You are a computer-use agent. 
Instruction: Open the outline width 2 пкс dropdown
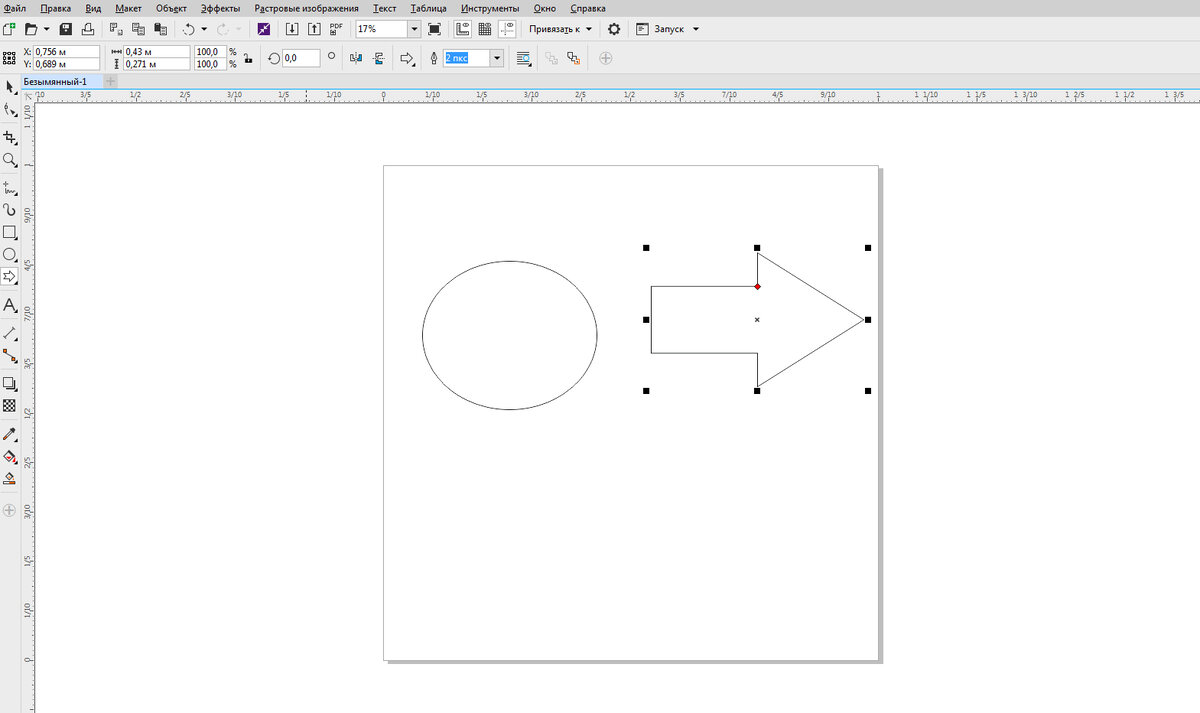[497, 58]
